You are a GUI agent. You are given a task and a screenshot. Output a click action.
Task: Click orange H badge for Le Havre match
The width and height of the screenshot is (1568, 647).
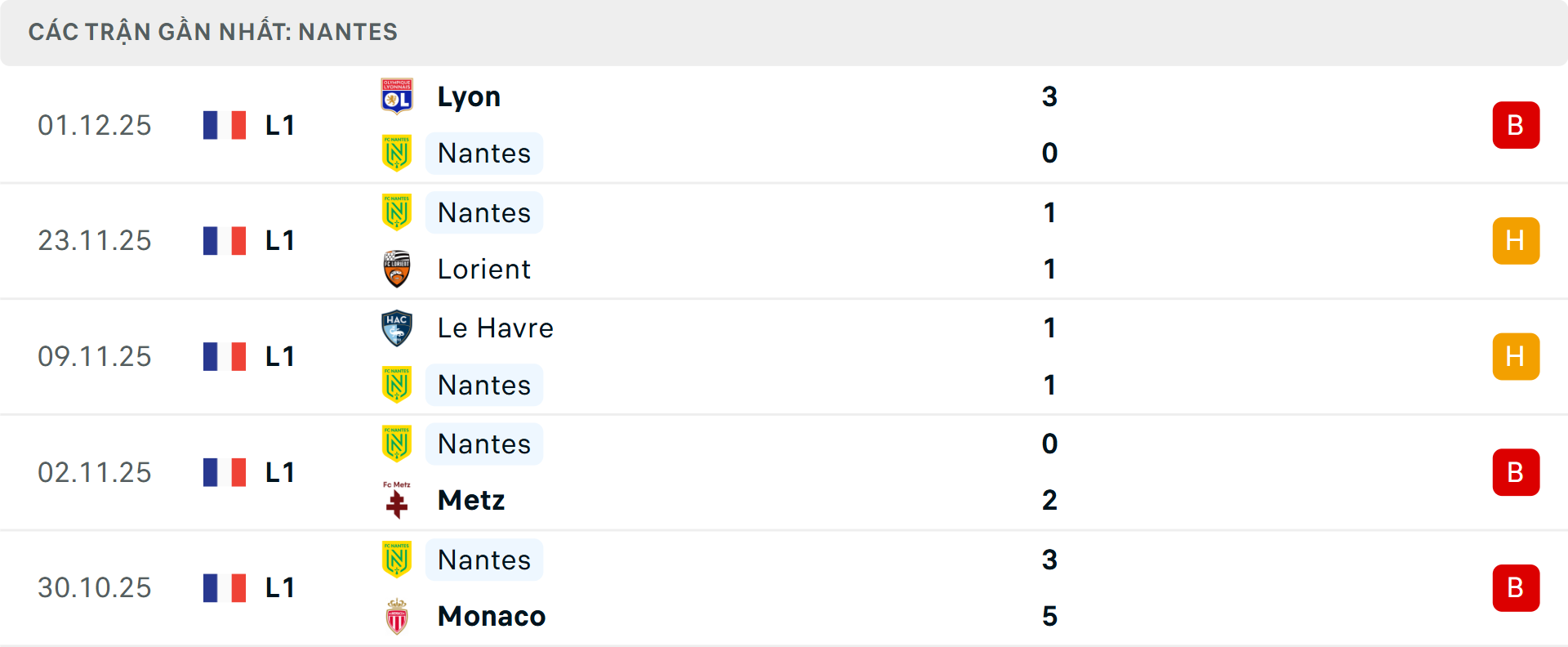[x=1516, y=357]
